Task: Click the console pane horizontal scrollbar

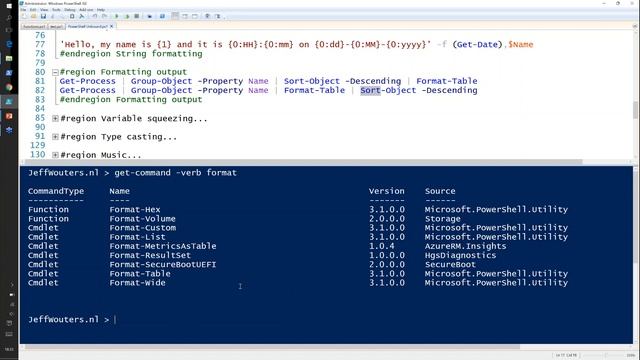Action: click(x=272, y=347)
